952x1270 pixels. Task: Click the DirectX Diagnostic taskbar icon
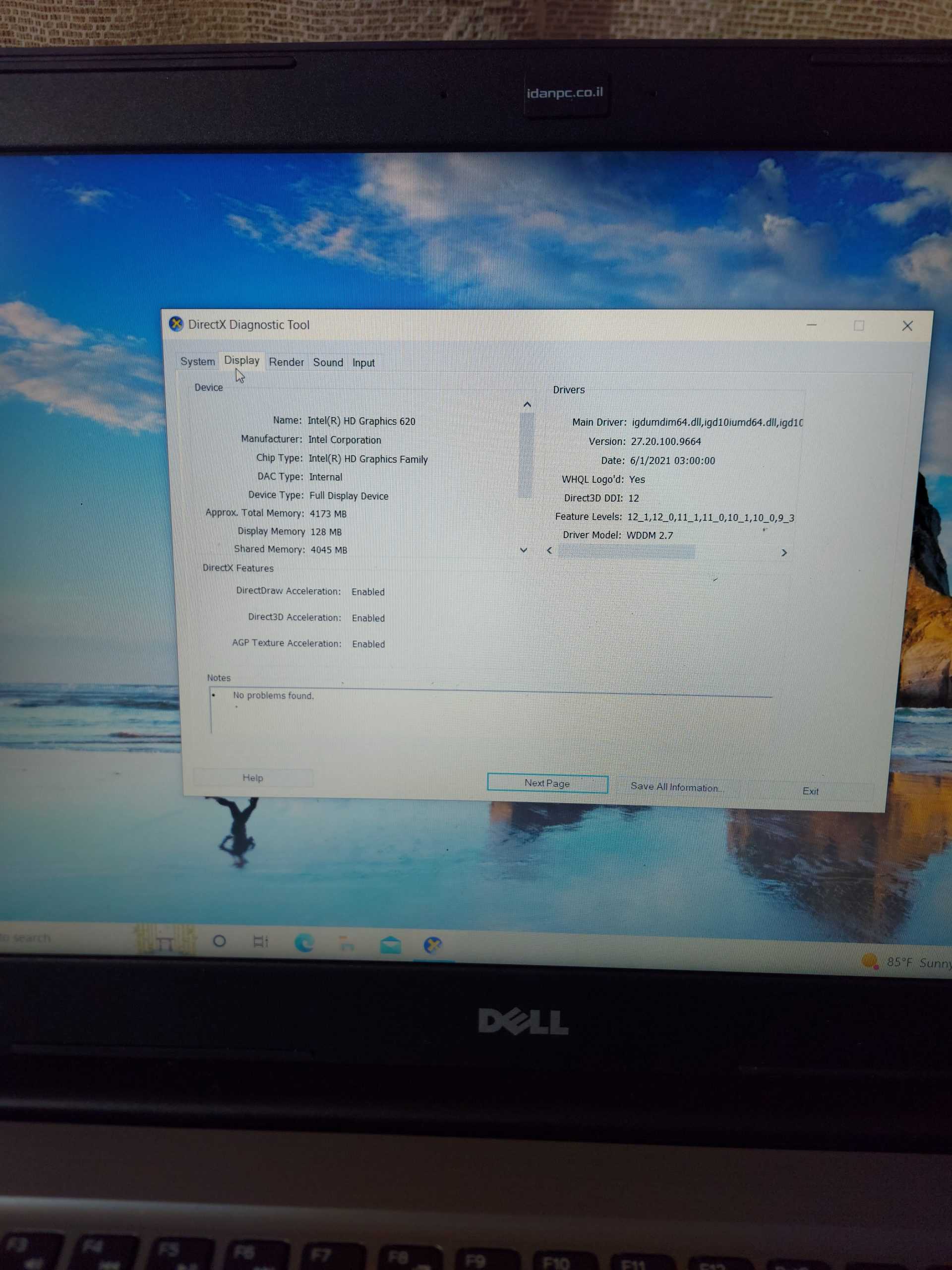point(433,945)
